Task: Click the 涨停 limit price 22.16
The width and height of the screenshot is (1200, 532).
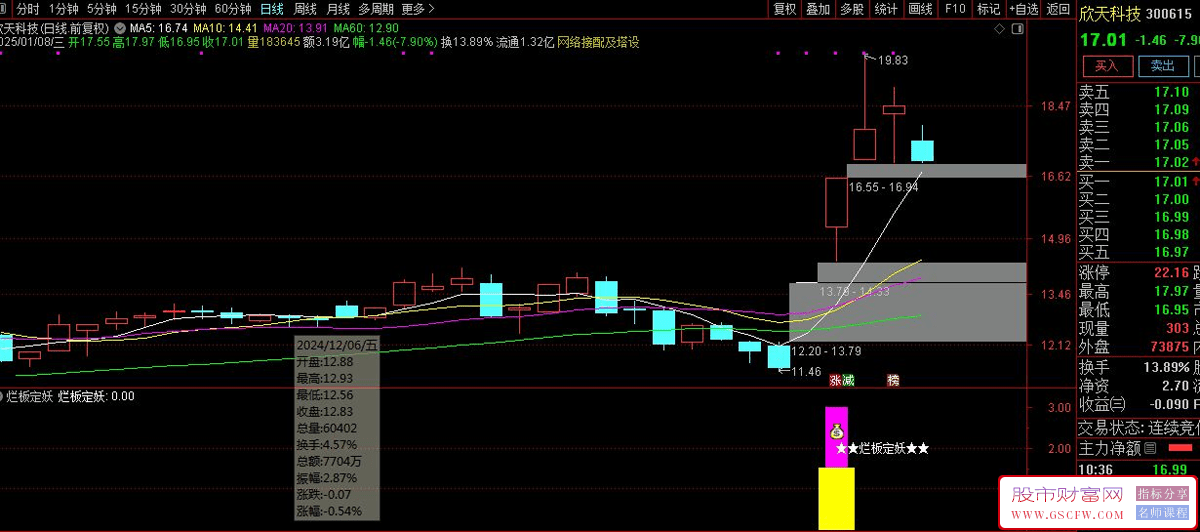Action: (1170, 273)
